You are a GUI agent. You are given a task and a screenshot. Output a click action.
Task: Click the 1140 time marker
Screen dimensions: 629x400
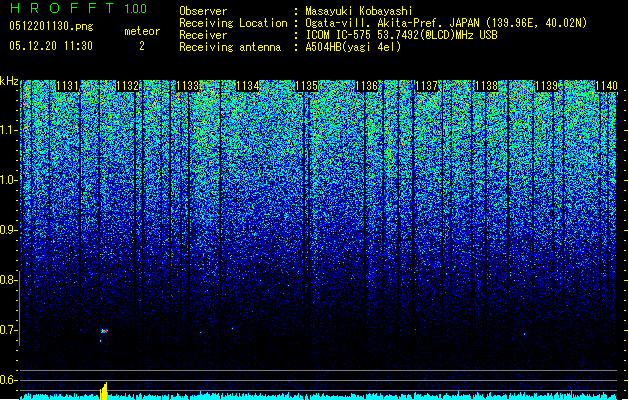(x=606, y=86)
